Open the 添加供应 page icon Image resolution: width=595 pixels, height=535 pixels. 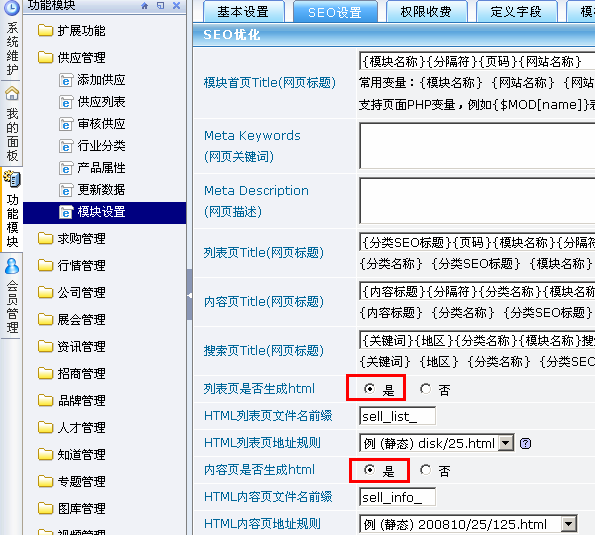click(x=66, y=80)
